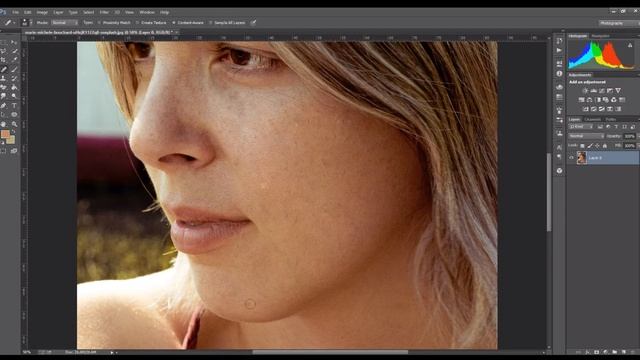Select the Brush tool
Image resolution: width=640 pixels, height=360 pixels.
click(x=14, y=69)
